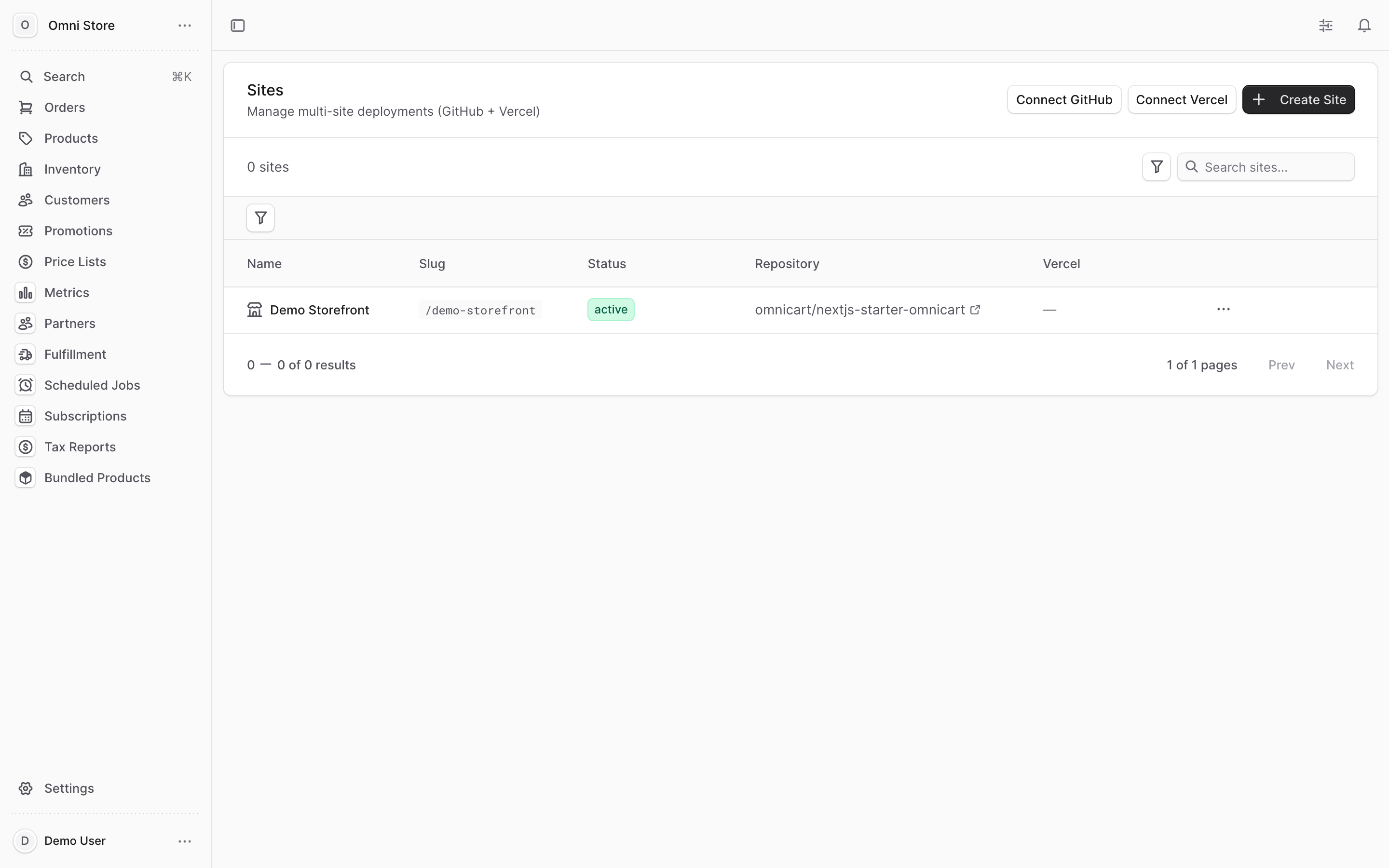Click the Price Lists dollar icon
1389x868 pixels.
click(x=26, y=262)
